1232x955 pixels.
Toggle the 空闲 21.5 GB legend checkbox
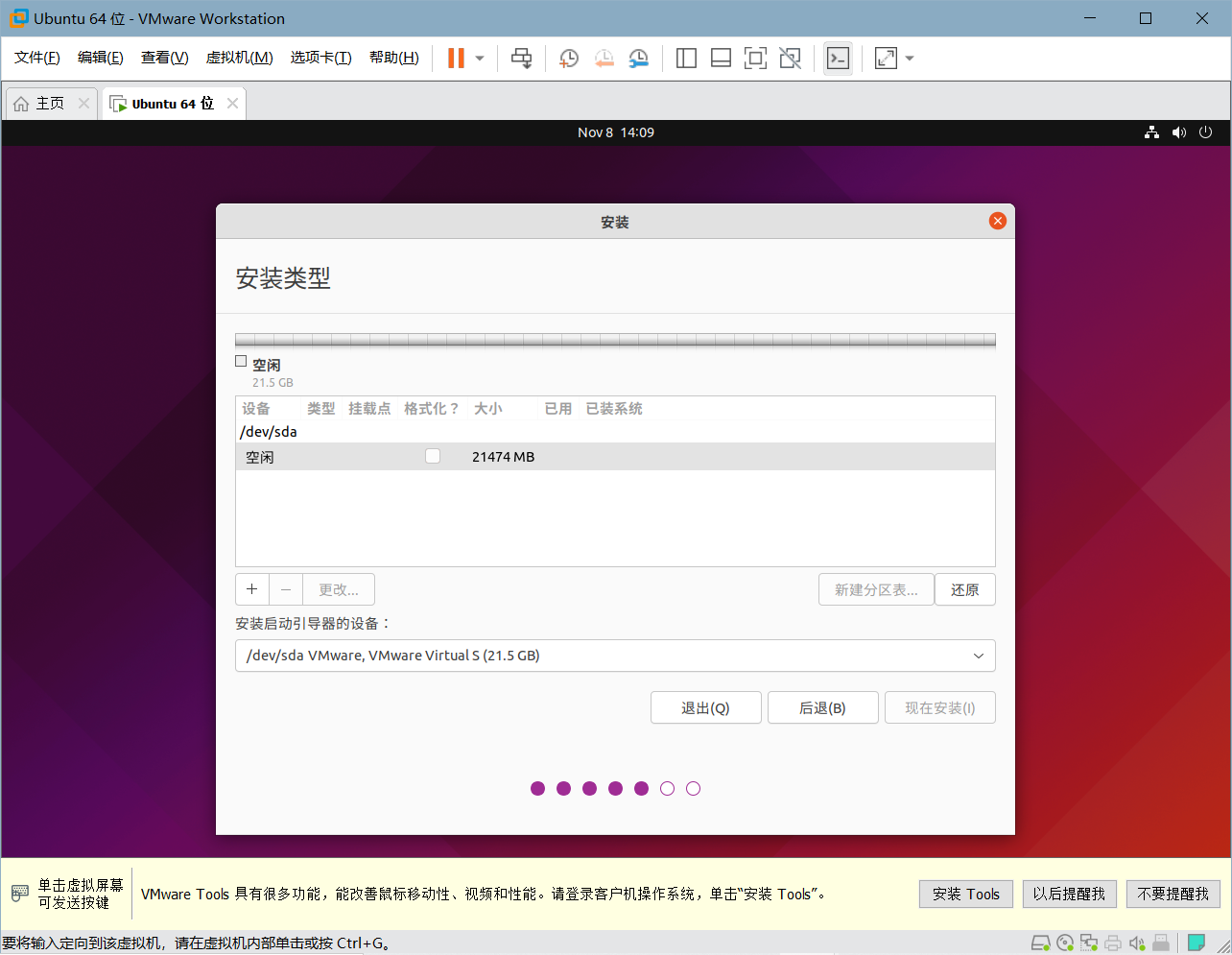(241, 361)
